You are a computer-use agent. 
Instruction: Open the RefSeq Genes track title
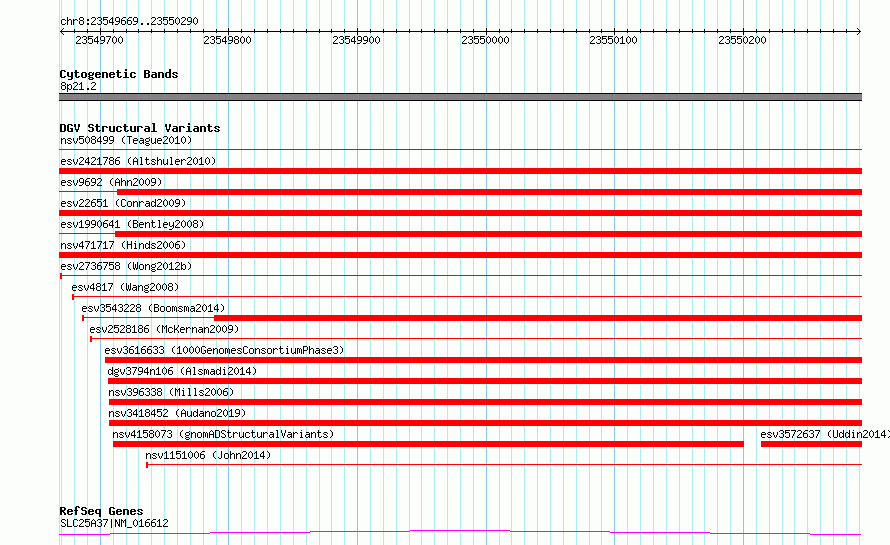(x=101, y=511)
